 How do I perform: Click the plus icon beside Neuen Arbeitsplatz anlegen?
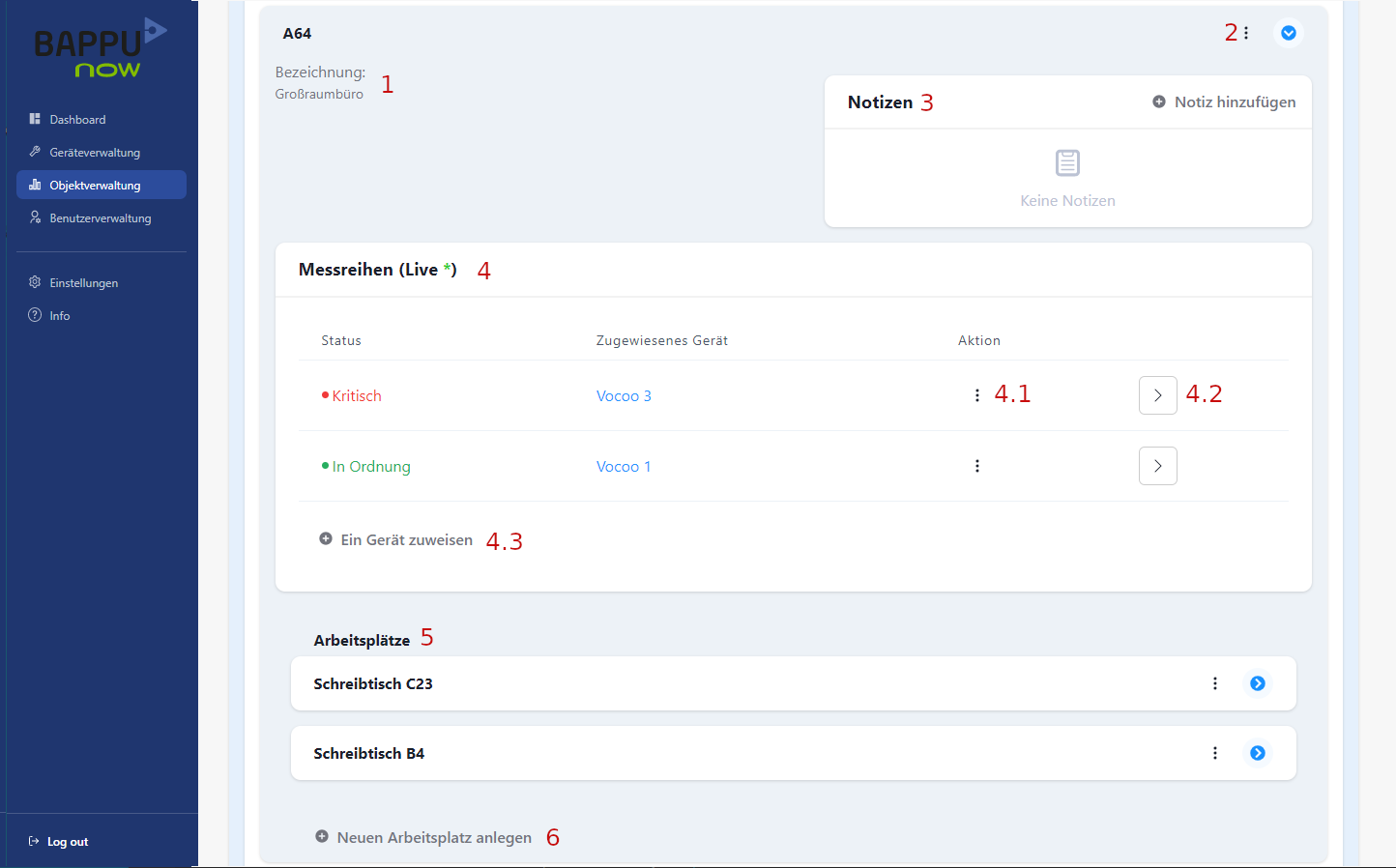click(322, 836)
